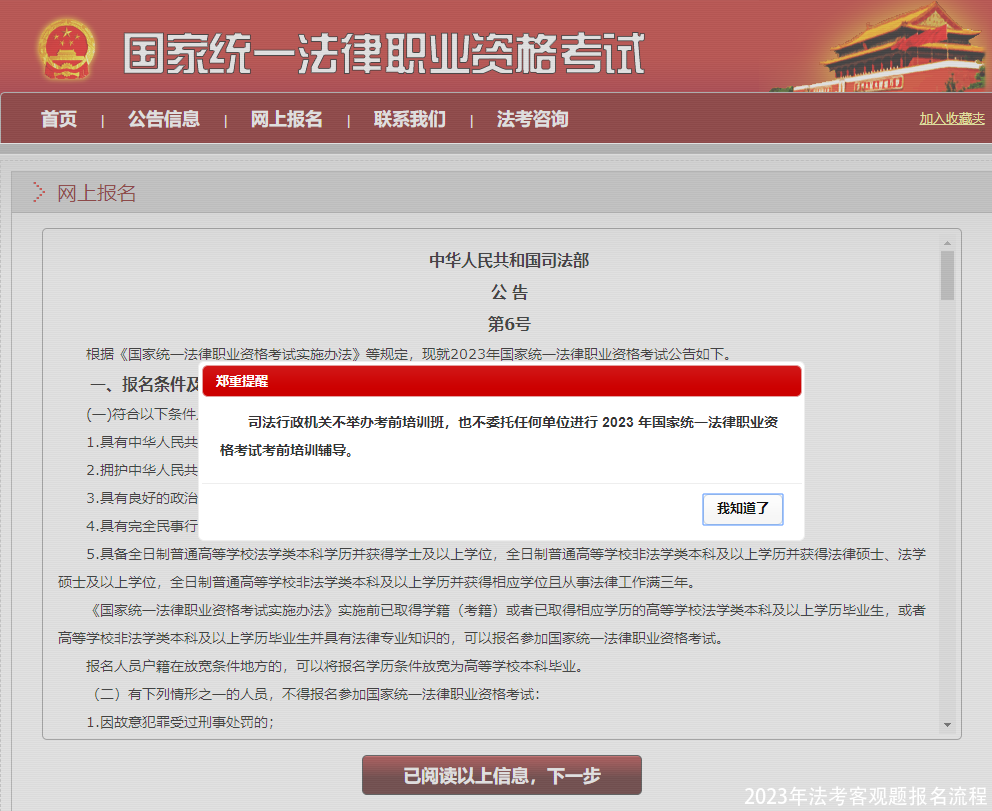
Task: Open the 联系我们 page
Action: click(x=409, y=118)
